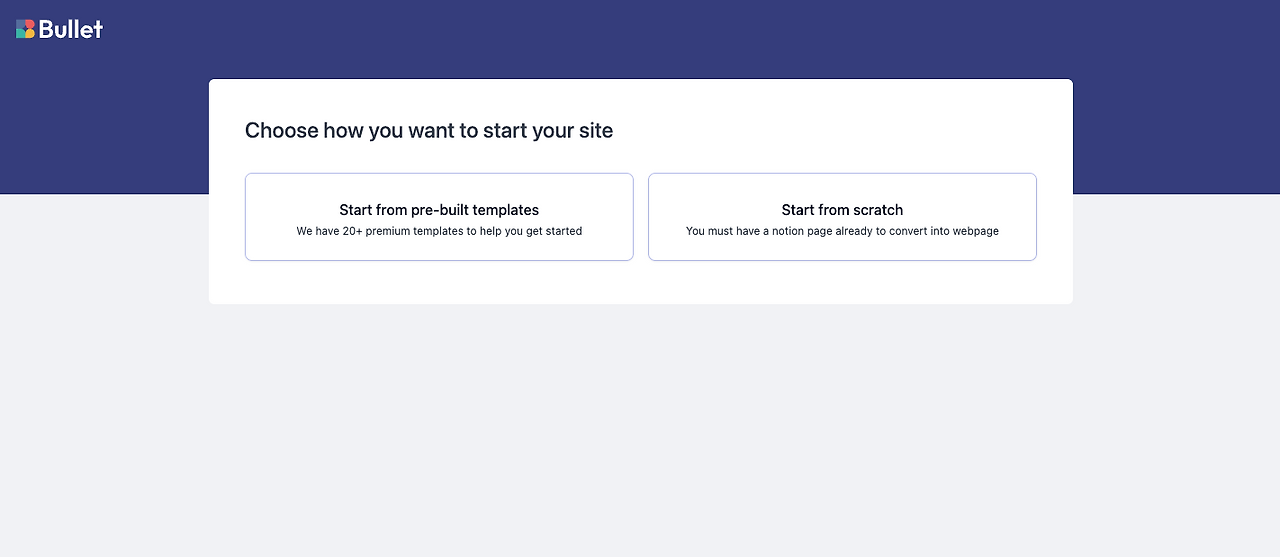Click the Bullet wordmark text
Viewport: 1280px width, 557px height.
pos(71,29)
